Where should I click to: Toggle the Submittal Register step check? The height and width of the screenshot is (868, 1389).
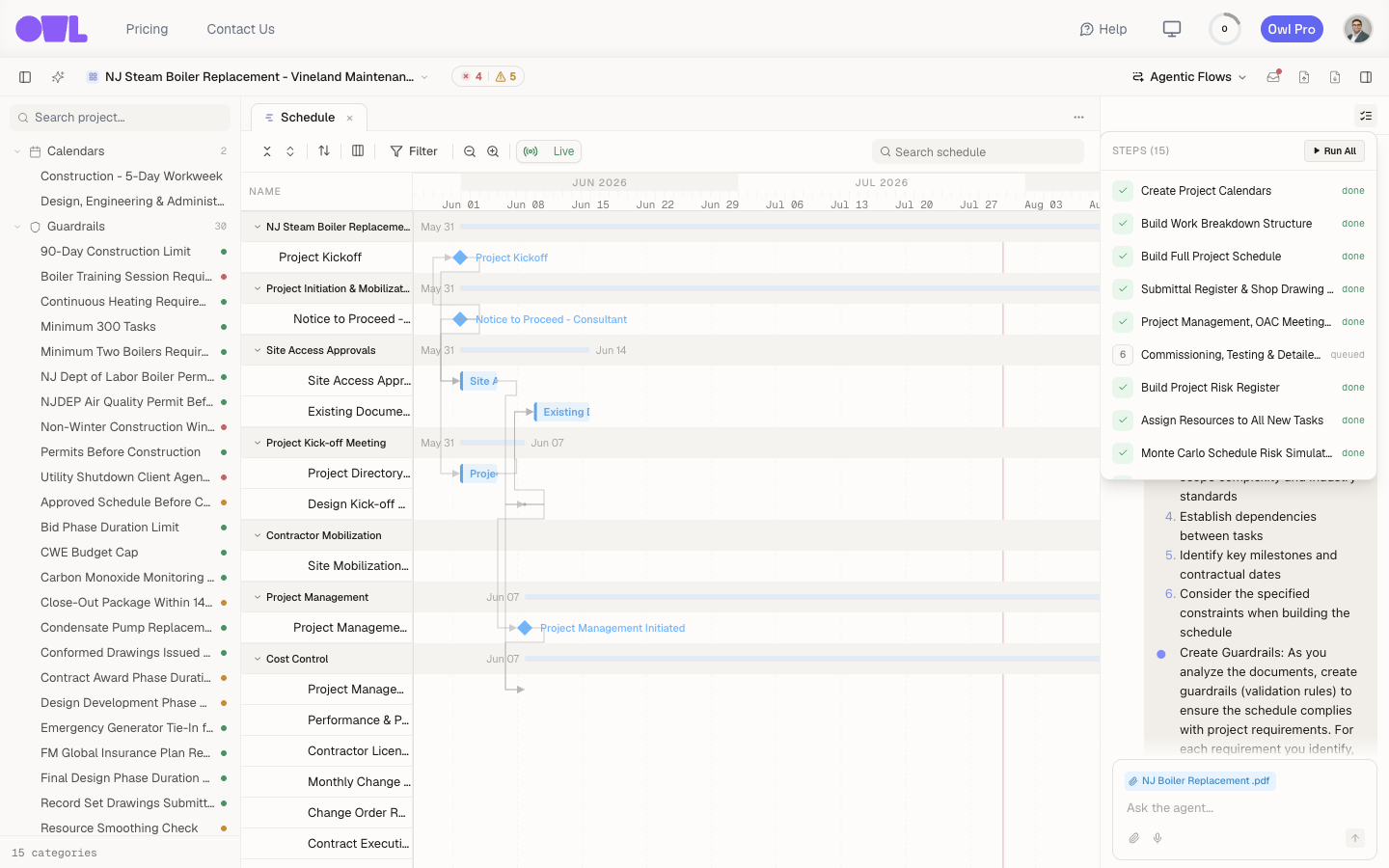click(1123, 289)
